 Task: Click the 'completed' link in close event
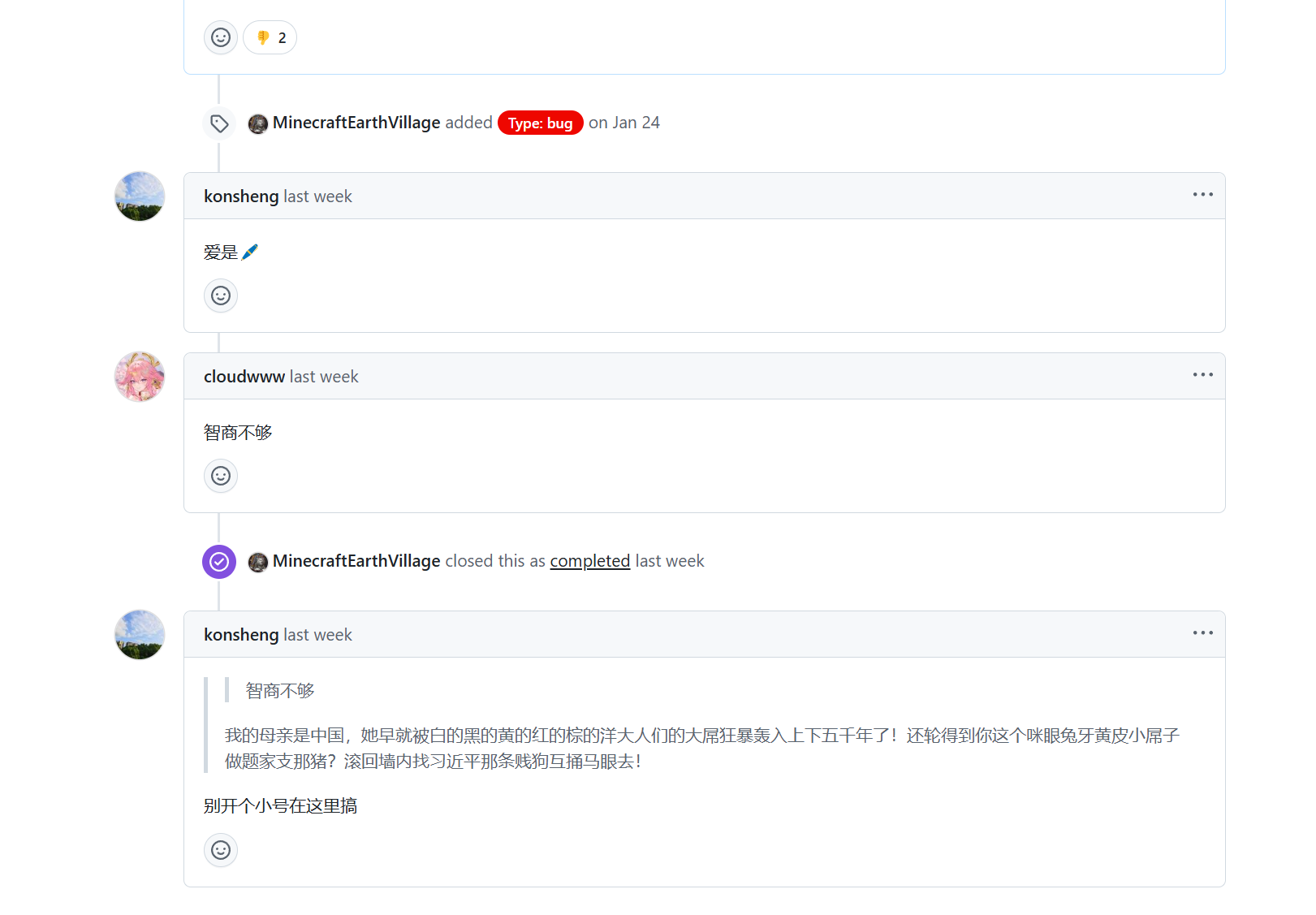tap(589, 561)
